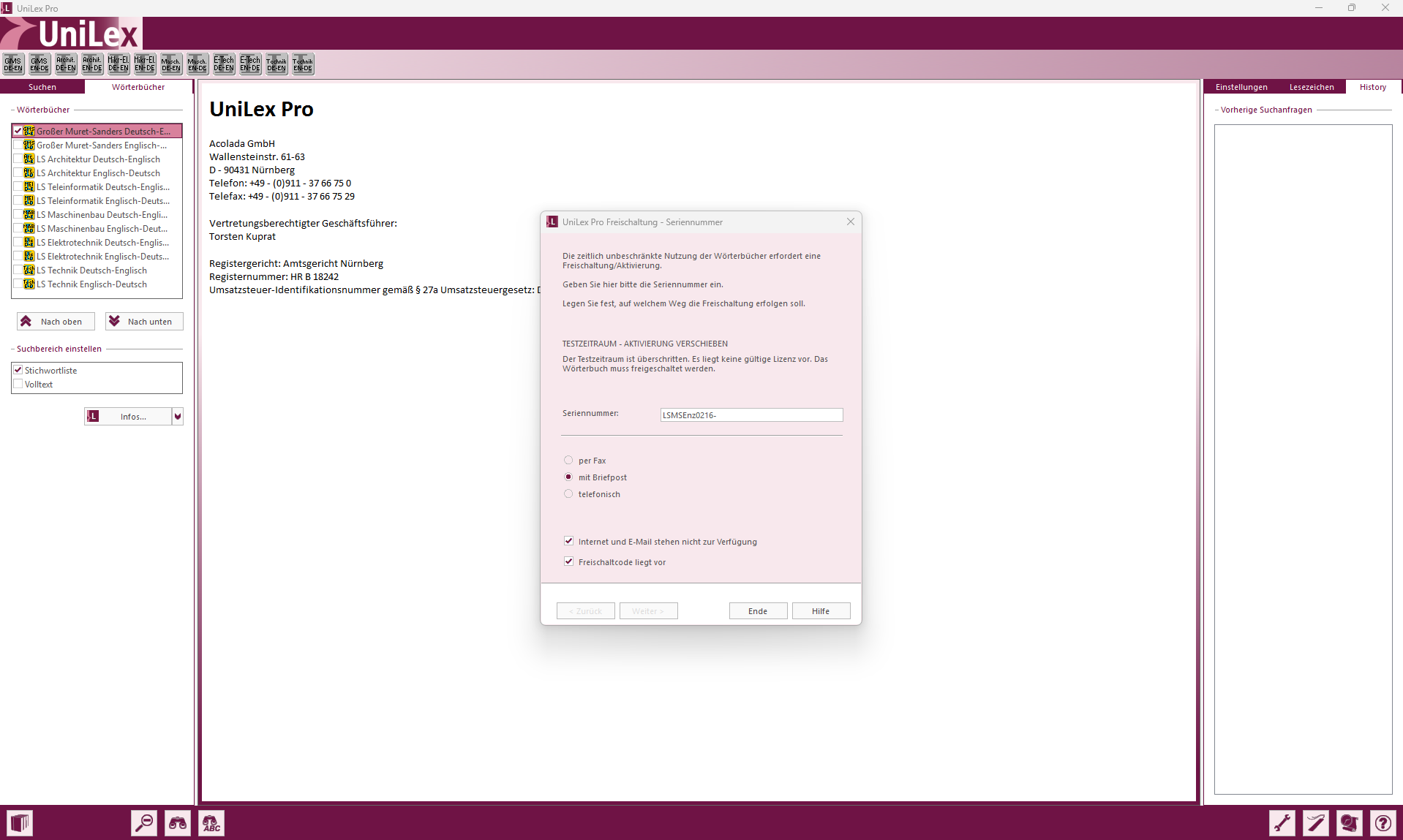Click the magnifier search icon in bottom bar
The width and height of the screenshot is (1403, 840).
pos(144,823)
